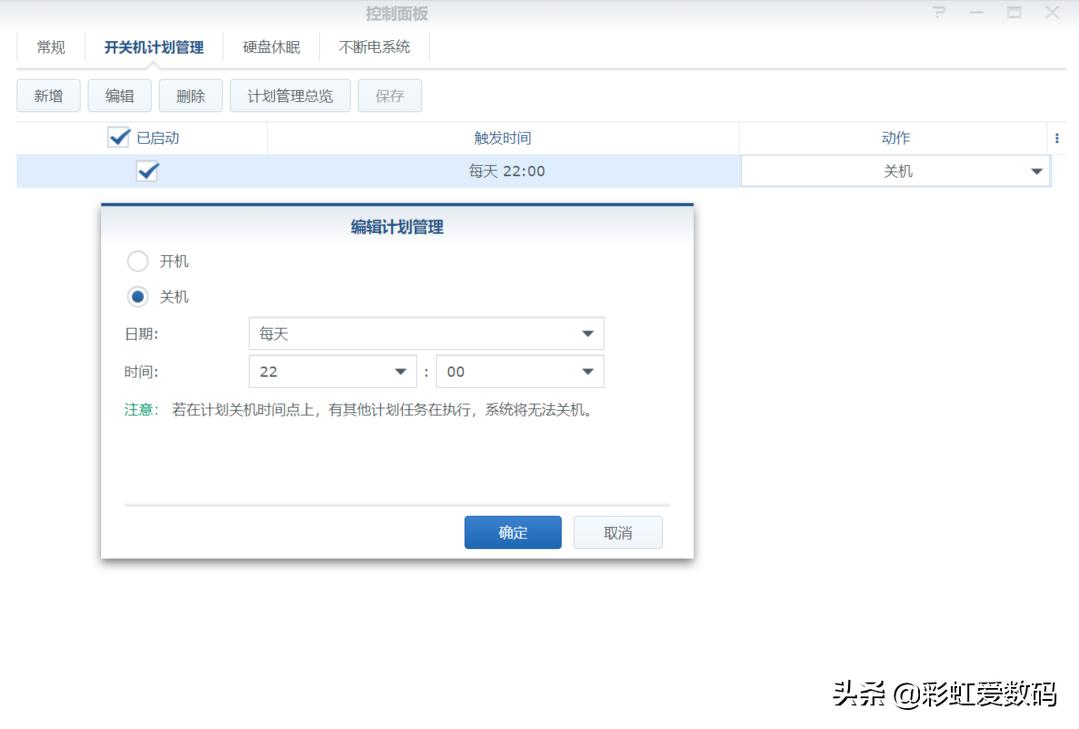Click the 保存 button in the toolbar
The image size is (1079, 729).
tap(389, 95)
